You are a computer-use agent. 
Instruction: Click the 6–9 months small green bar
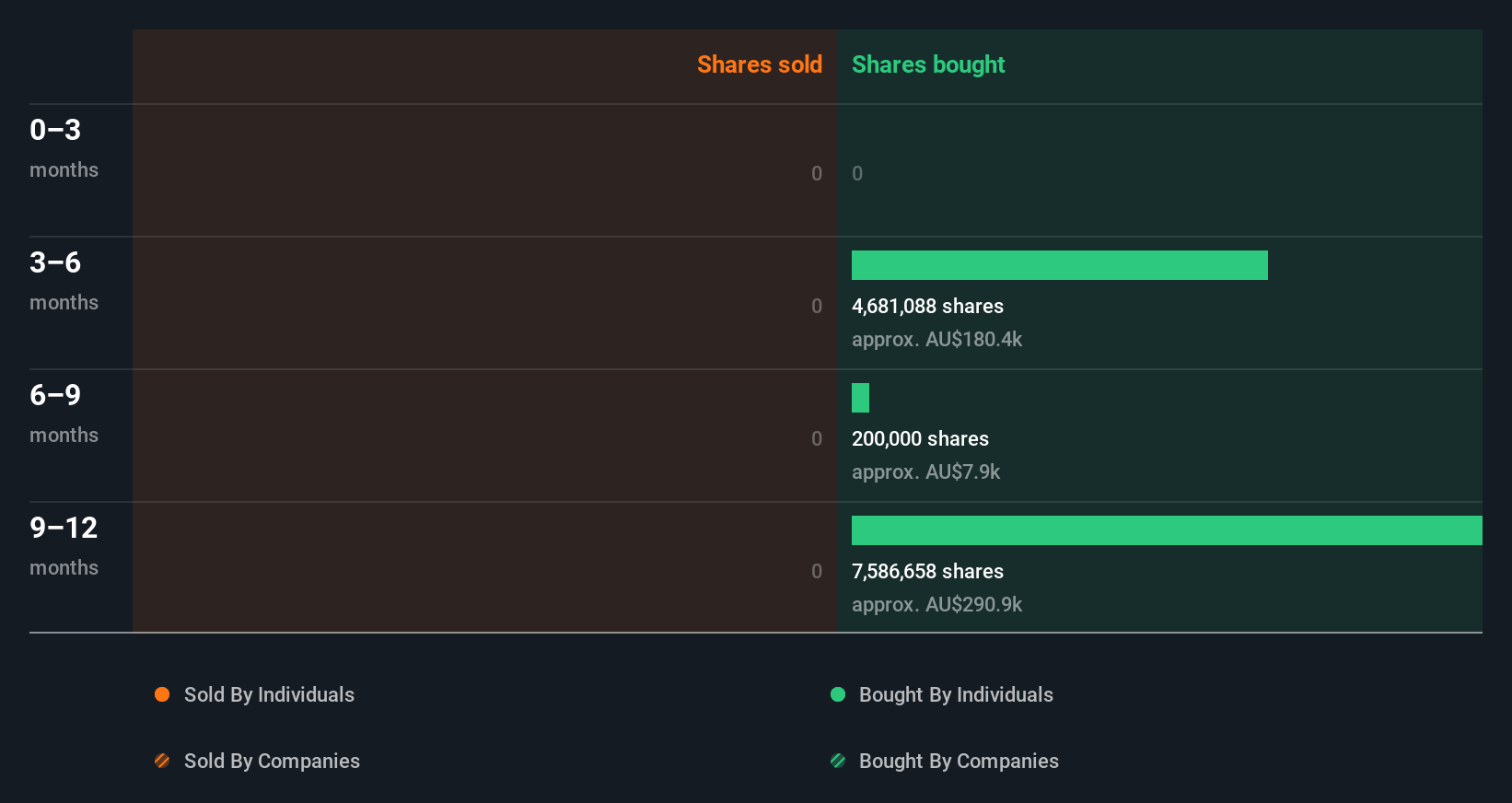pyautogui.click(x=860, y=398)
